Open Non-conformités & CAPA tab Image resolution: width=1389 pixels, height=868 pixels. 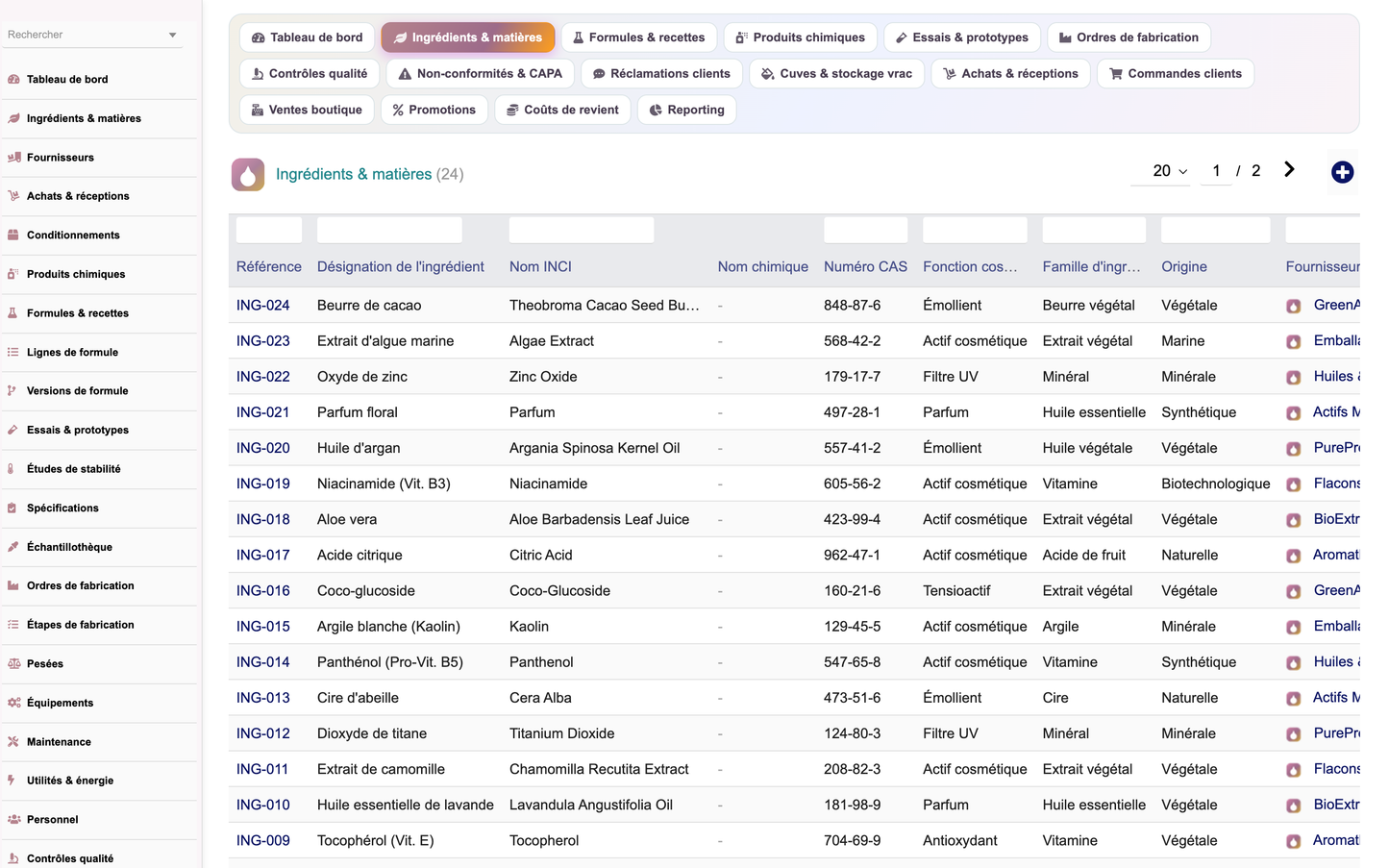[480, 74]
